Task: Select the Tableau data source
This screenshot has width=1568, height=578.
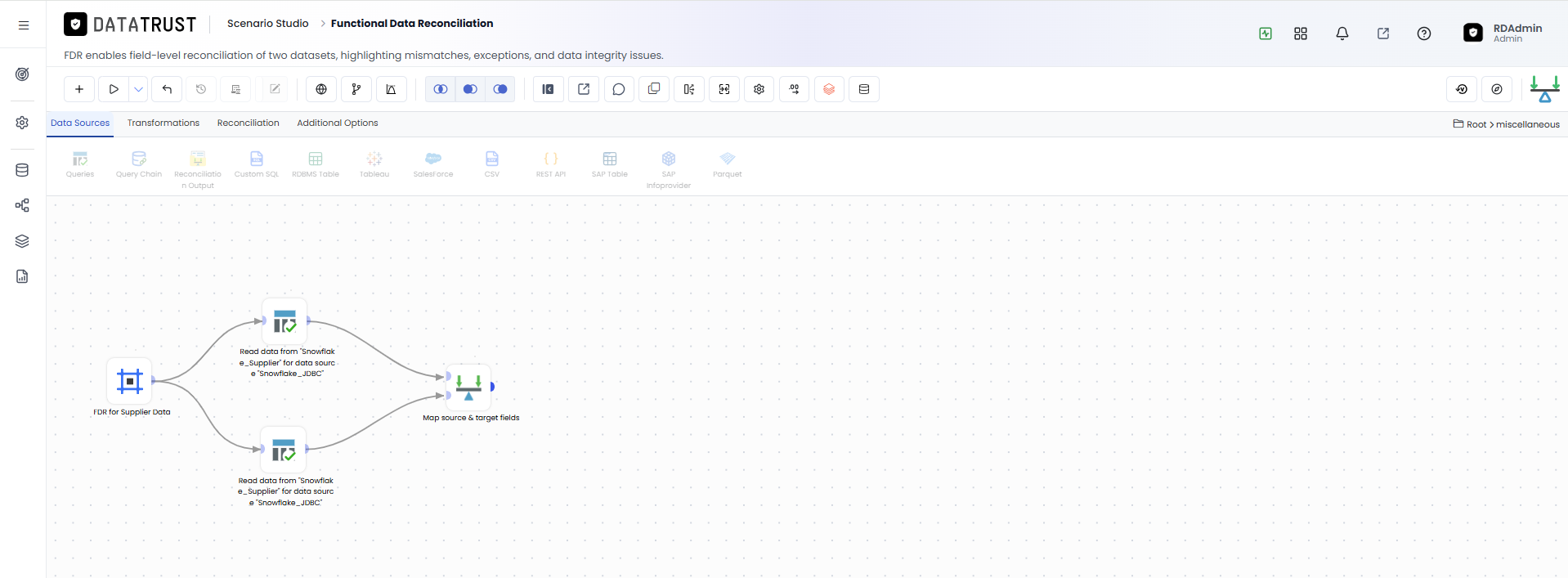Action: pos(374,164)
